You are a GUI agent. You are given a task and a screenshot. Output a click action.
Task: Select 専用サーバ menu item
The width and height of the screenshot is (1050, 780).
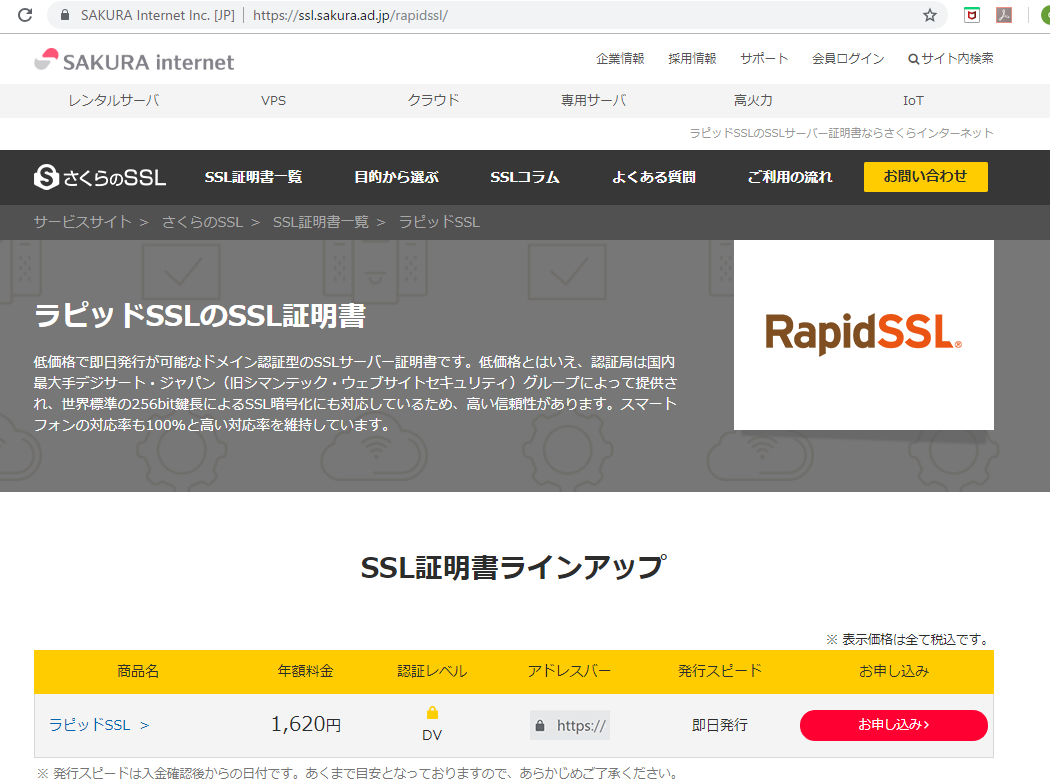(x=593, y=100)
